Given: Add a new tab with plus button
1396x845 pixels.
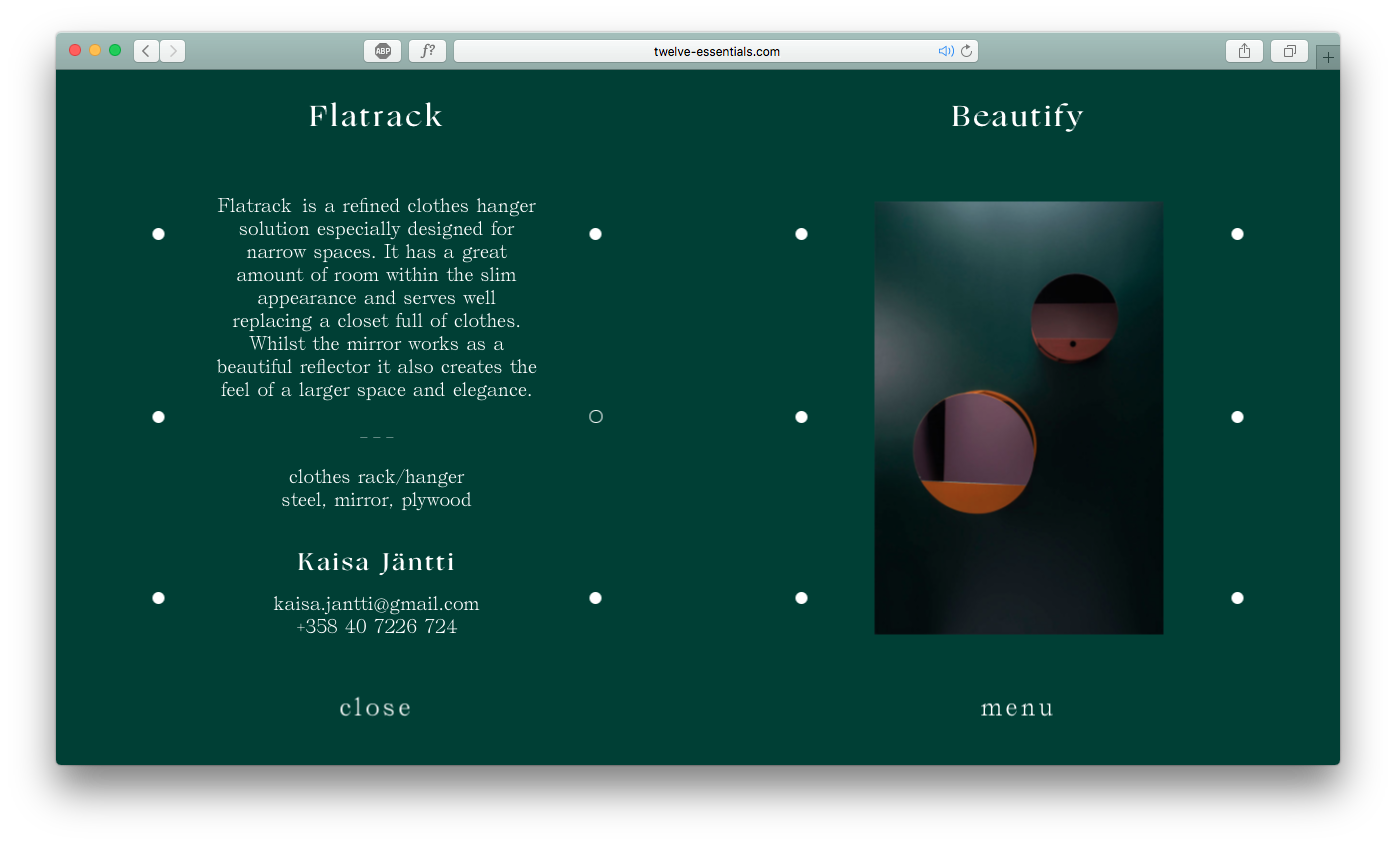Looking at the screenshot, I should coord(1328,58).
